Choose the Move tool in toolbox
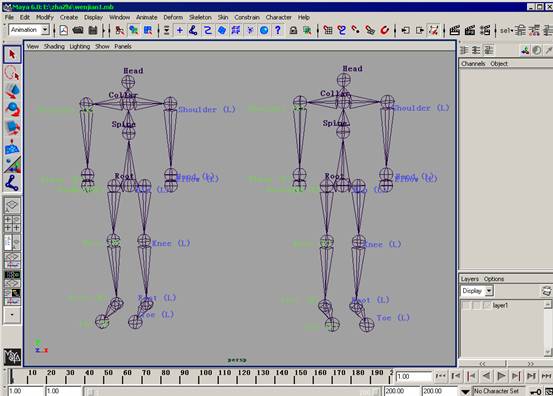 pyautogui.click(x=12, y=91)
